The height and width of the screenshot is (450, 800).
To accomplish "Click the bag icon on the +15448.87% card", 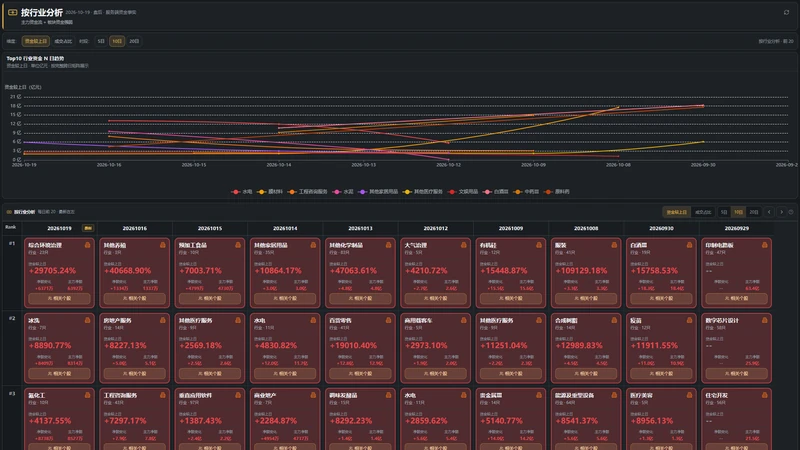I will pyautogui.click(x=539, y=245).
